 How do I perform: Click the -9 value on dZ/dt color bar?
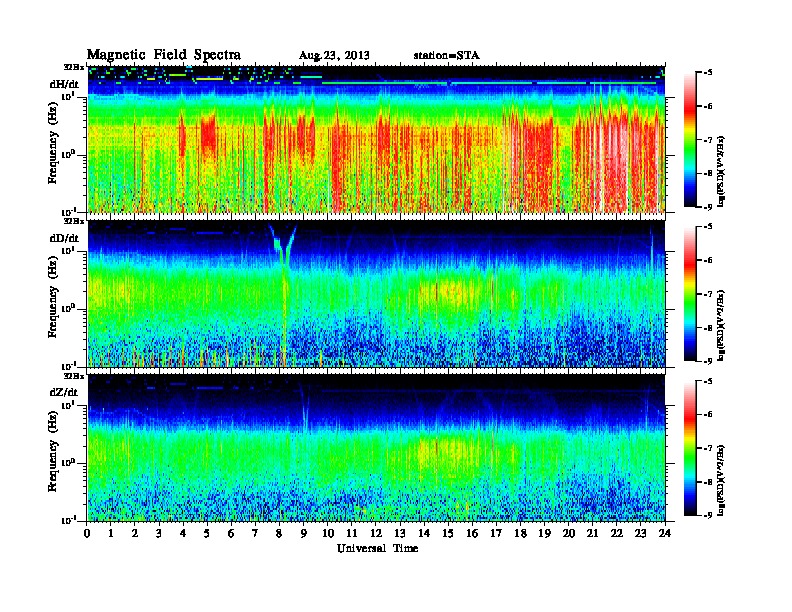pyautogui.click(x=706, y=515)
